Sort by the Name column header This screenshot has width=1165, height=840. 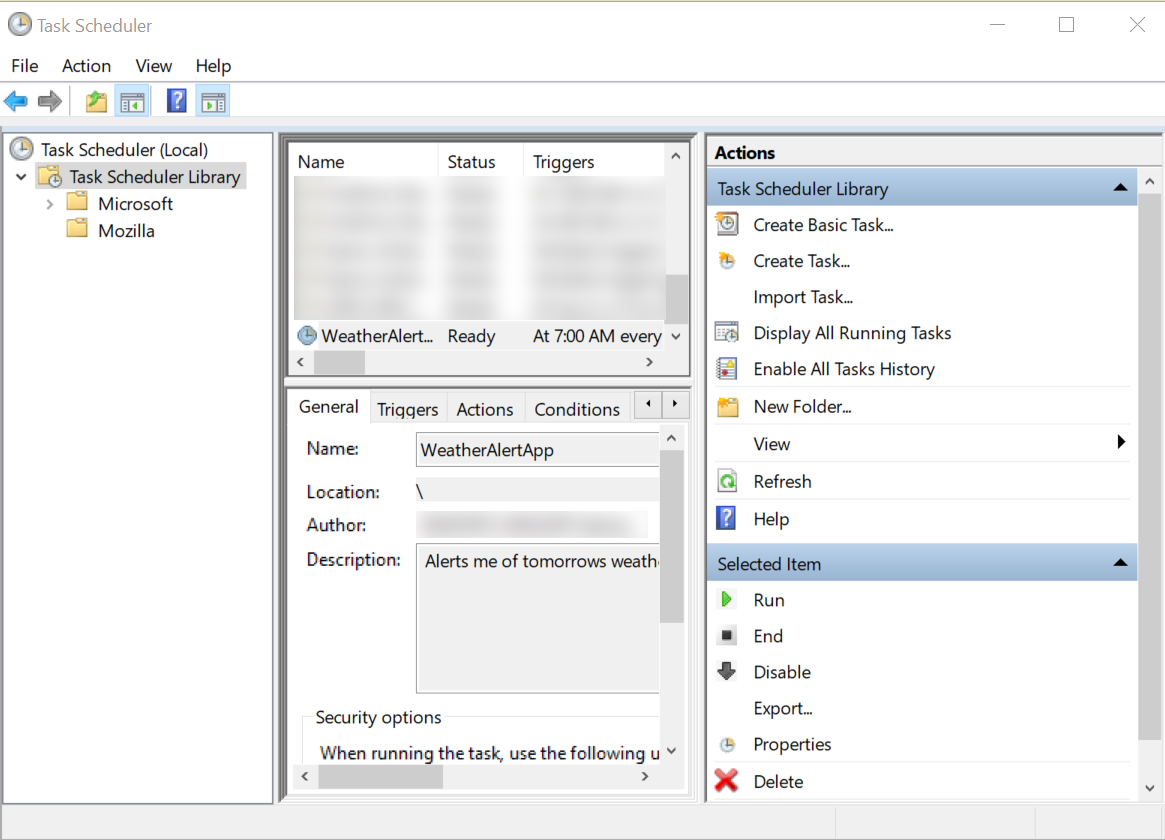[x=365, y=162]
